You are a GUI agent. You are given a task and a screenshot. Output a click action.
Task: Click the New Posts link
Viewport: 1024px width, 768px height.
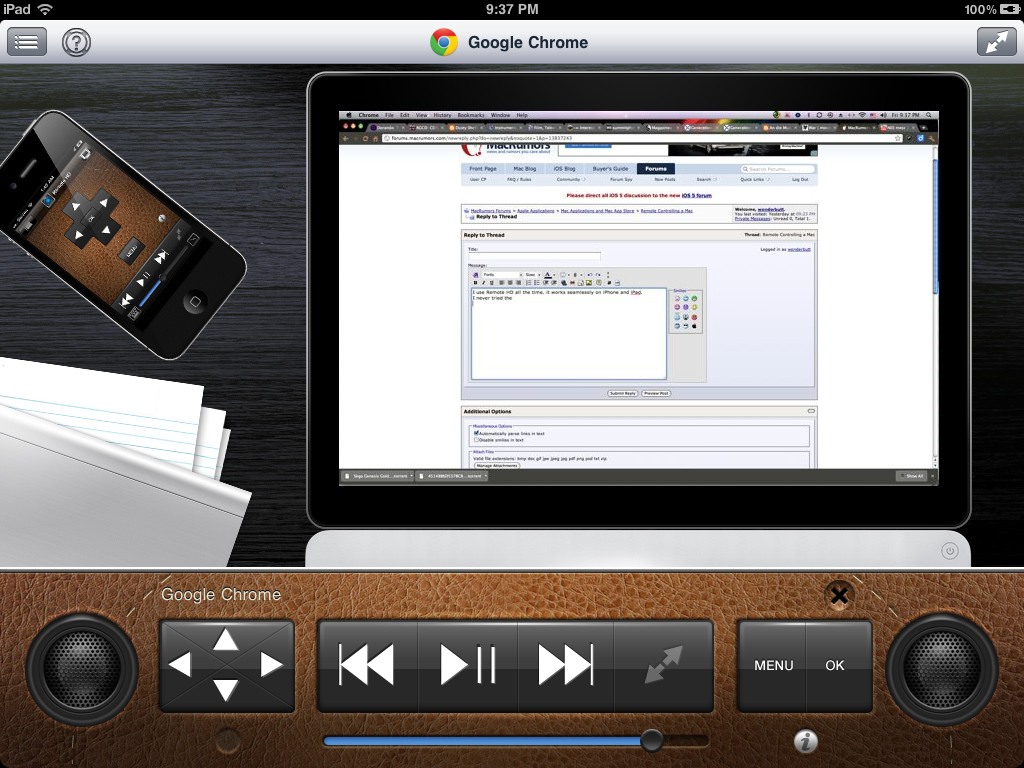coord(665,179)
